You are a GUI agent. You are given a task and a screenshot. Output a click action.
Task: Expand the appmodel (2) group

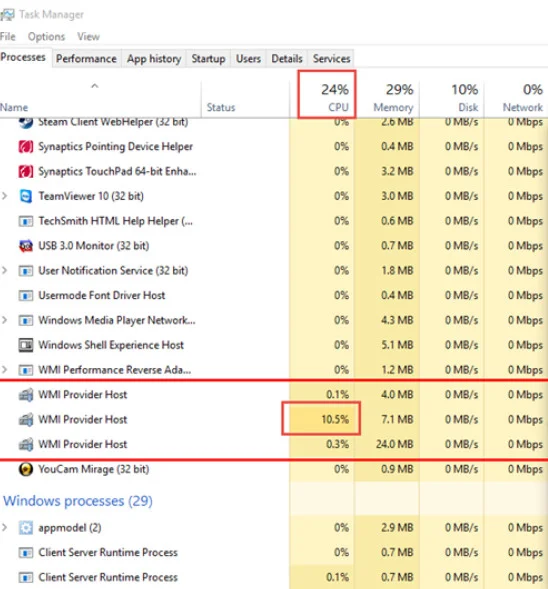[5, 527]
